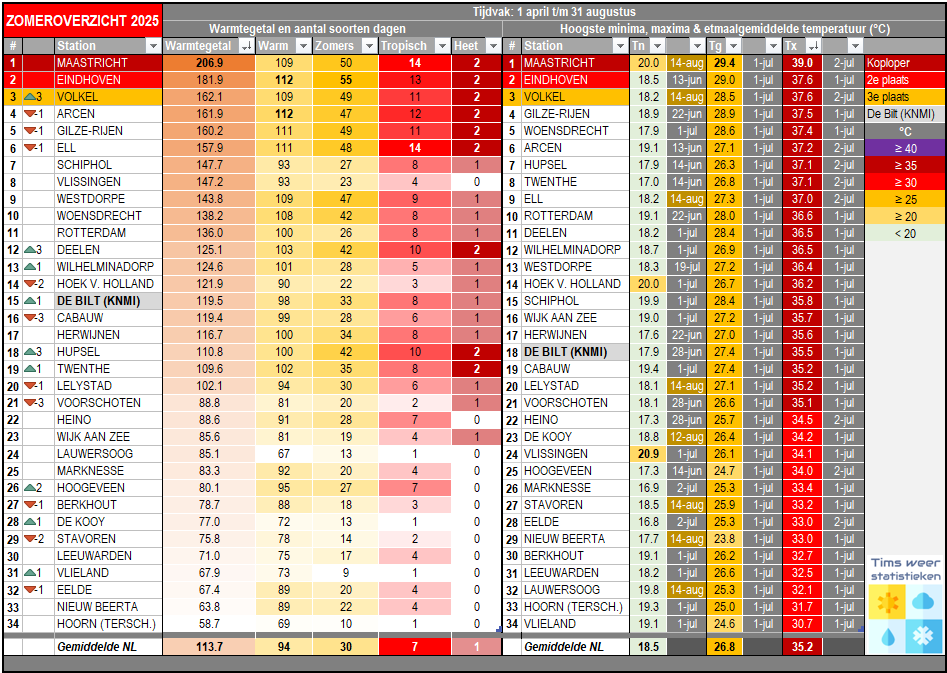This screenshot has width=947, height=673.
Task: Select Eindhoven's Warmtegetal value 181.9
Action: point(209,80)
